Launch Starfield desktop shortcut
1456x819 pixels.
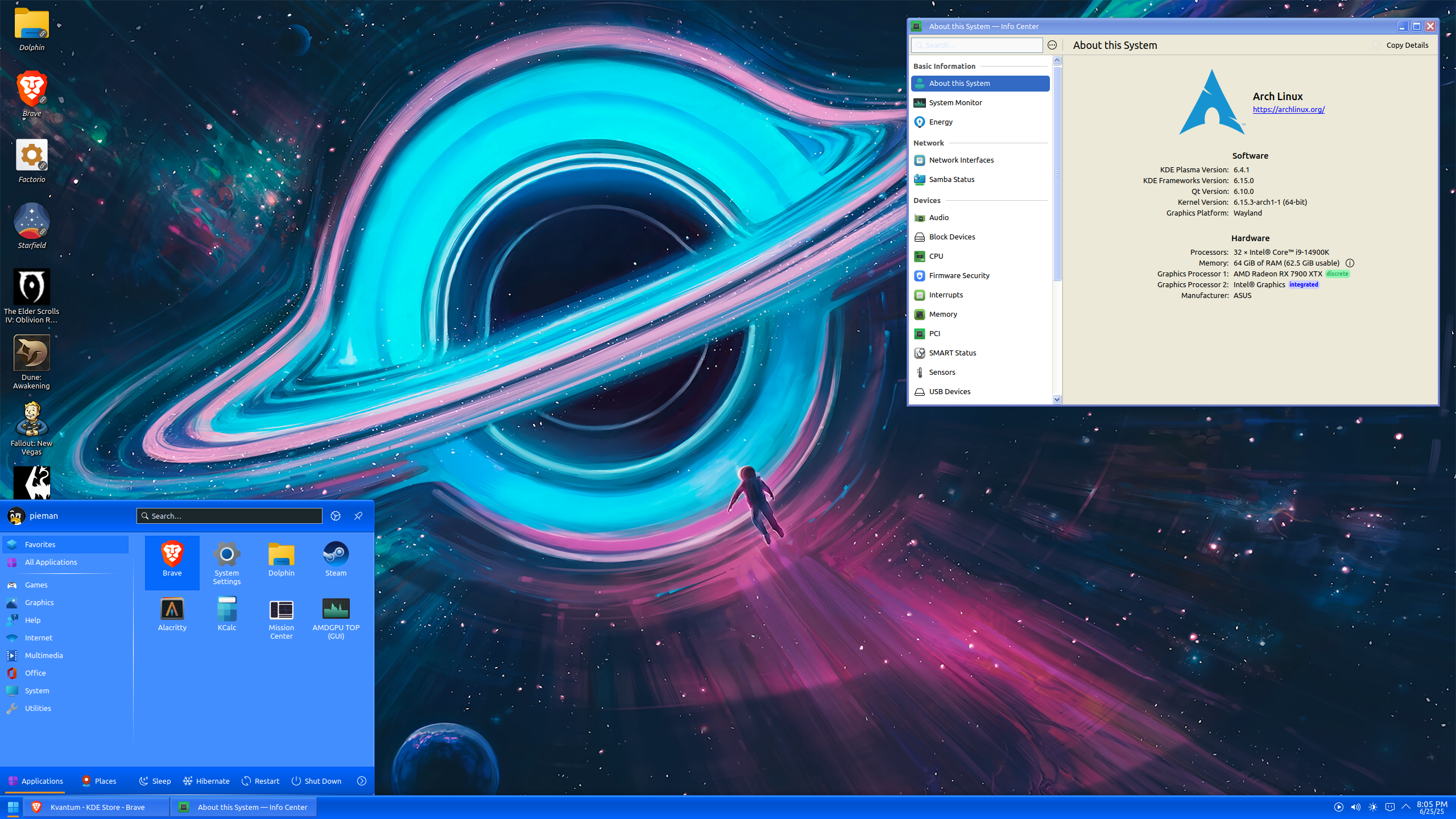(32, 226)
